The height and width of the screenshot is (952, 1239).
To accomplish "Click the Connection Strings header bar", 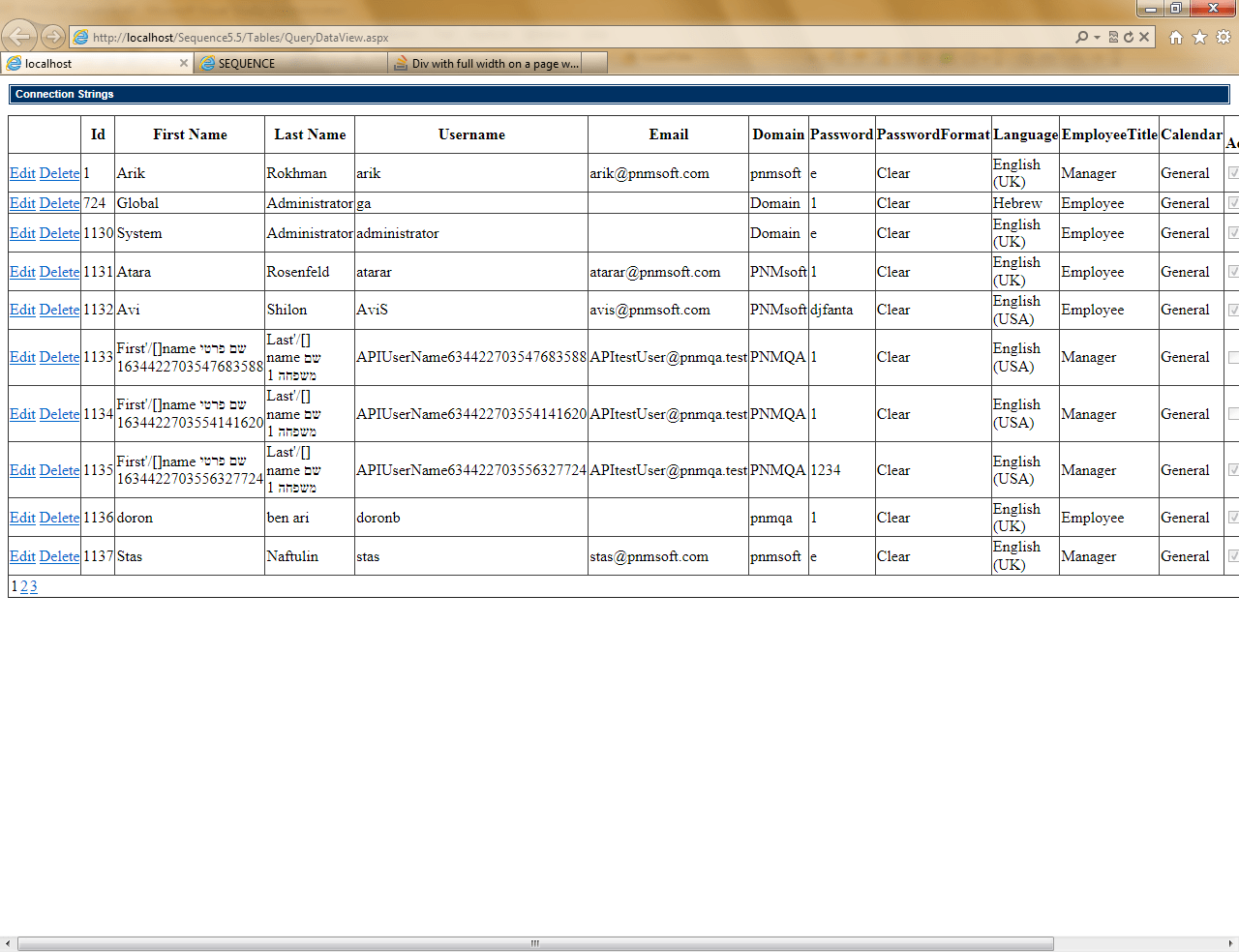I will point(619,94).
